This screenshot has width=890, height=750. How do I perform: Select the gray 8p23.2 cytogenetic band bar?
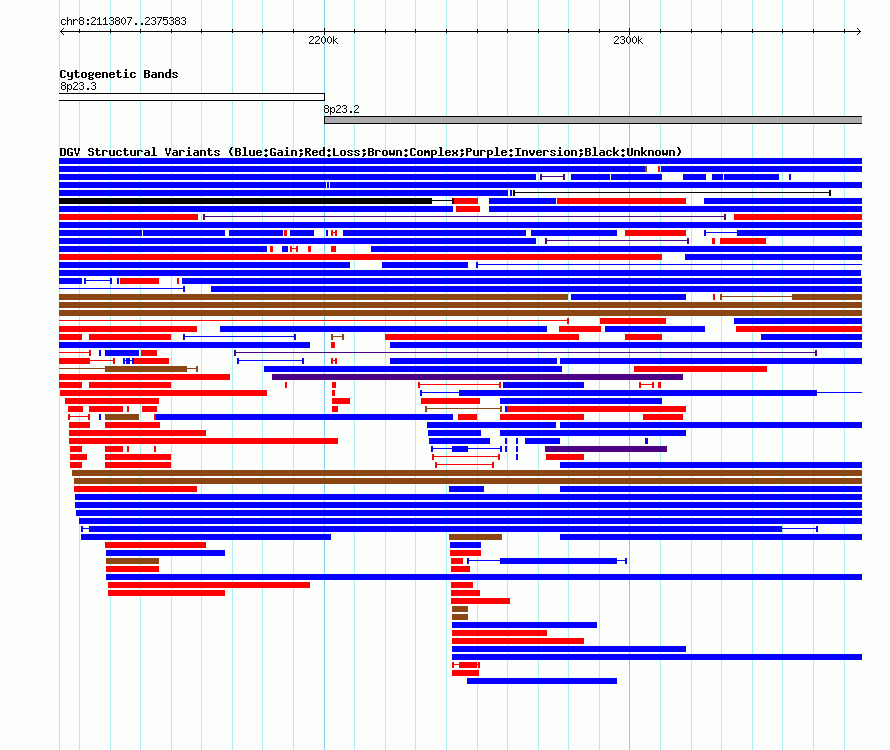pos(593,120)
